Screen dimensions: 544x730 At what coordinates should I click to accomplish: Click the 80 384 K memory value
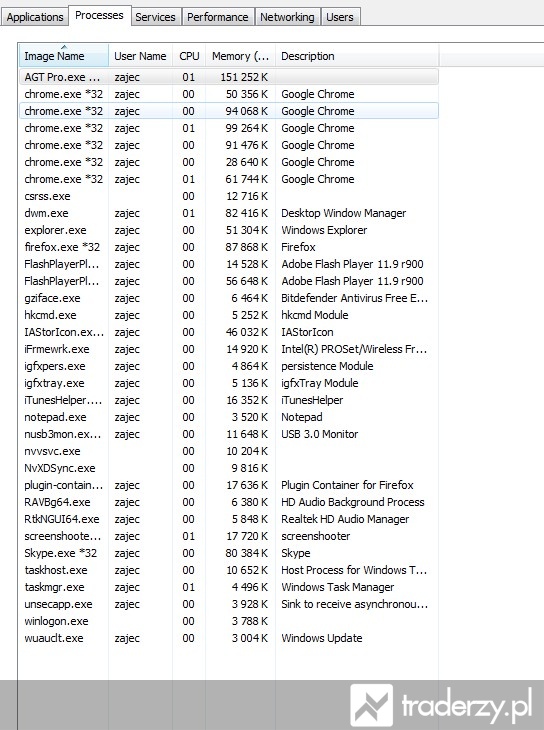(247, 553)
